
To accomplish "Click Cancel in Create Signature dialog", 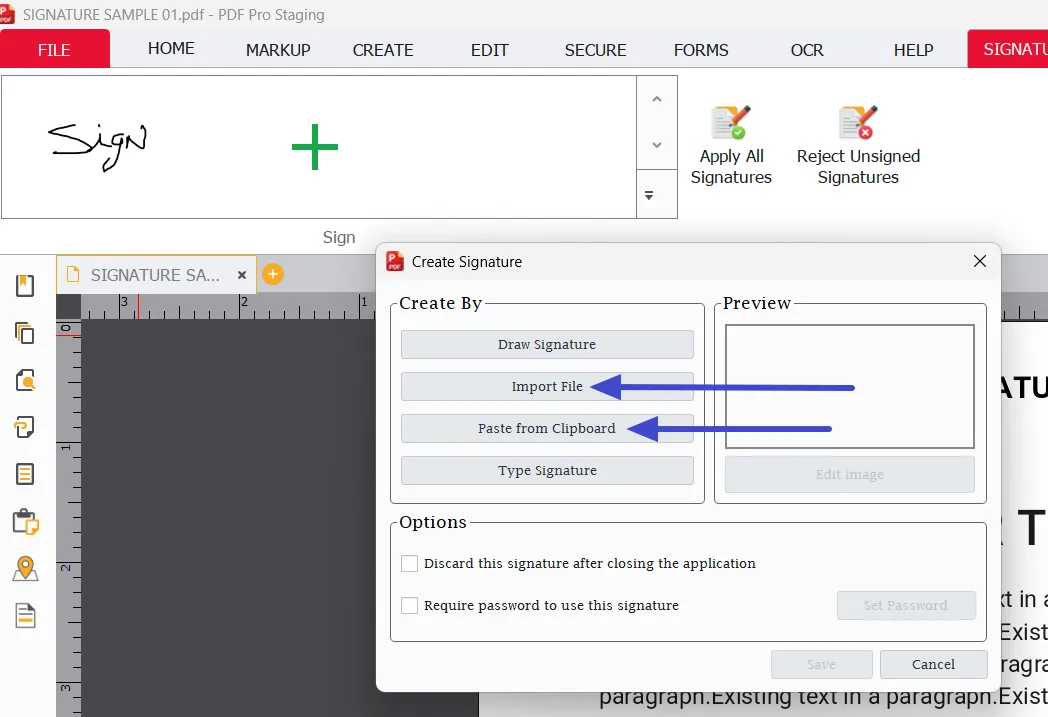I will tap(933, 664).
